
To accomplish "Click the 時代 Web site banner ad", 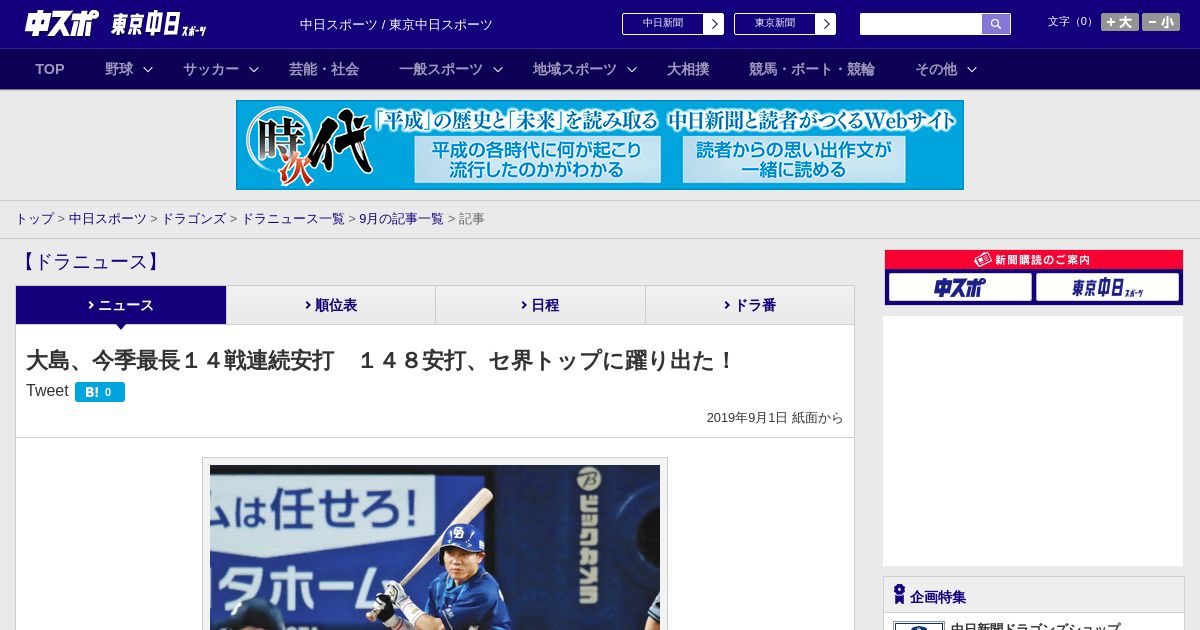I will coord(600,145).
